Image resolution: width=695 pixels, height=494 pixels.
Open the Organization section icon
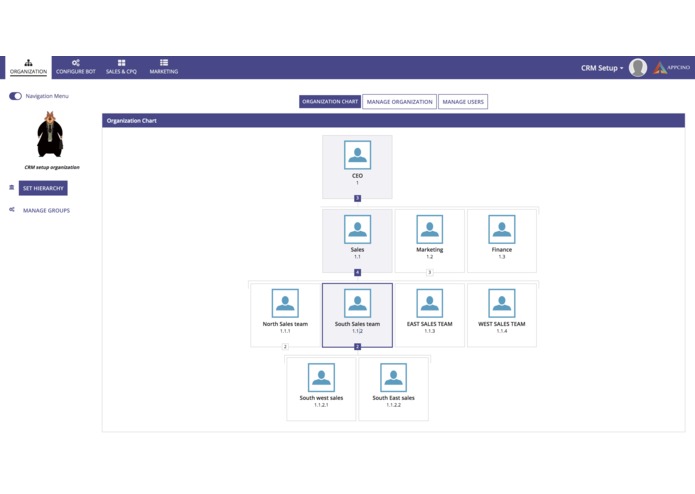pos(28,62)
